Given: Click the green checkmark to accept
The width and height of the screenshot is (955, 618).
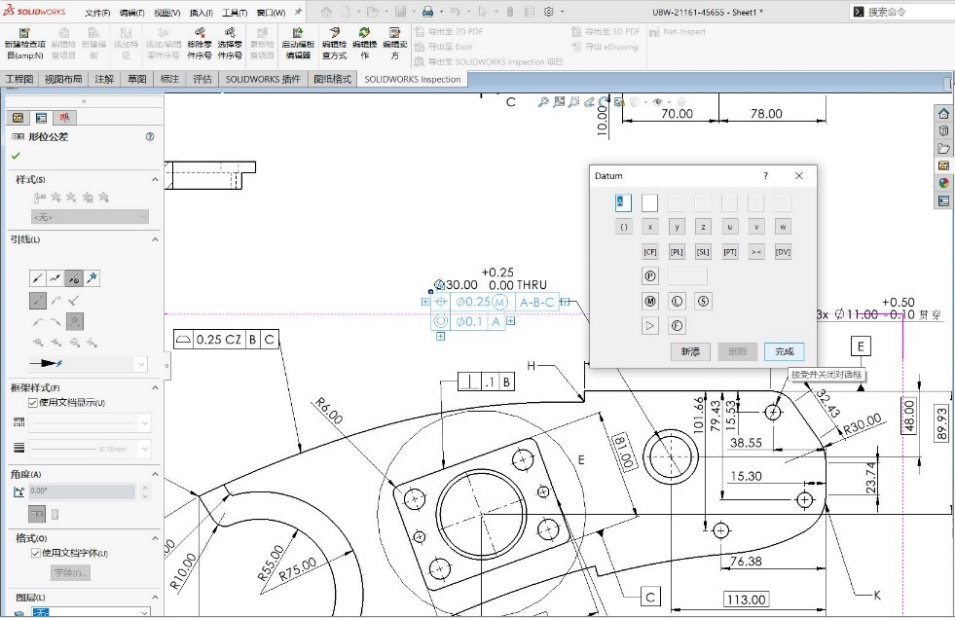Looking at the screenshot, I should point(16,156).
